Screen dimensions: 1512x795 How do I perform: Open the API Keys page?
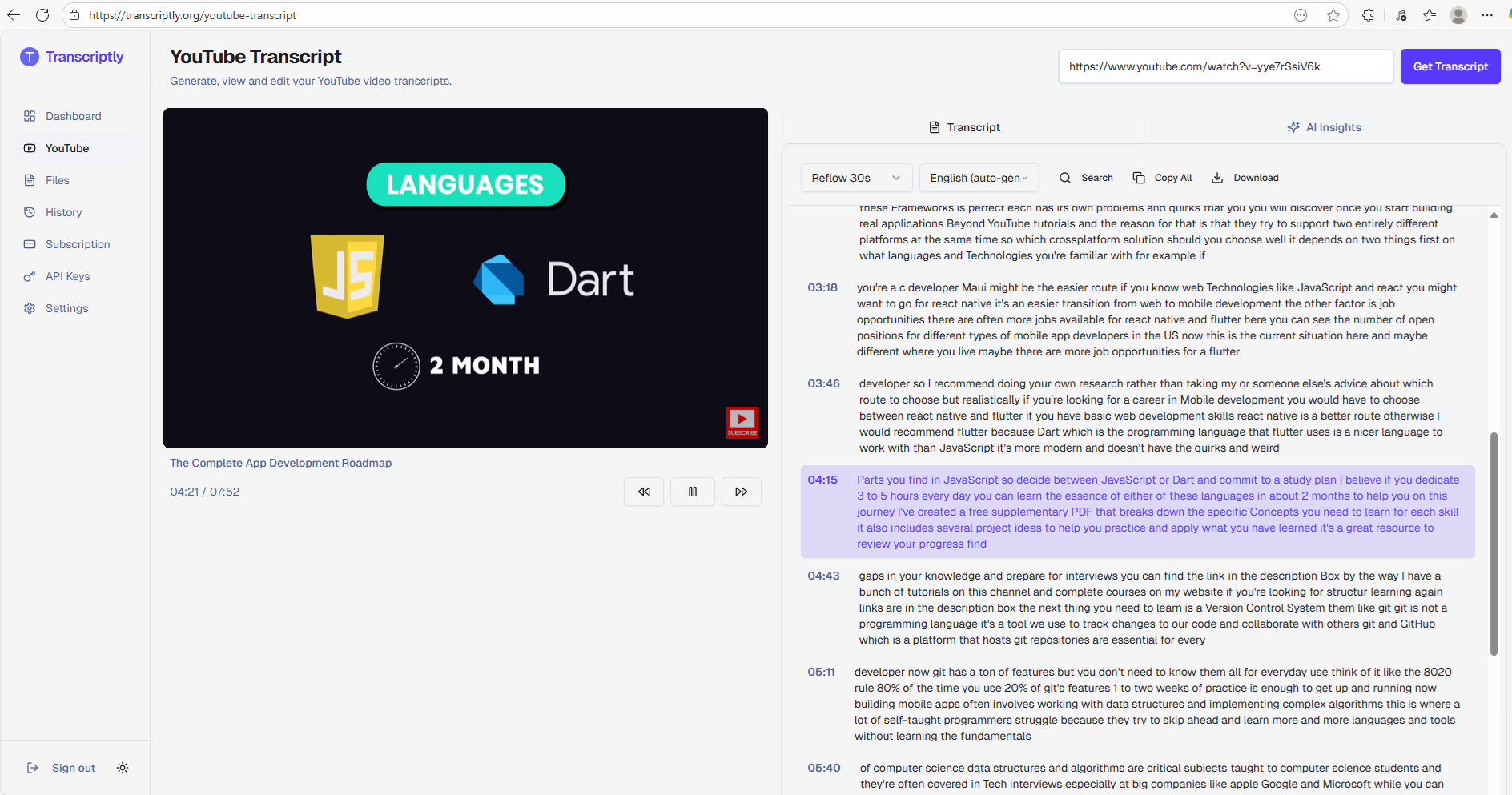[67, 276]
